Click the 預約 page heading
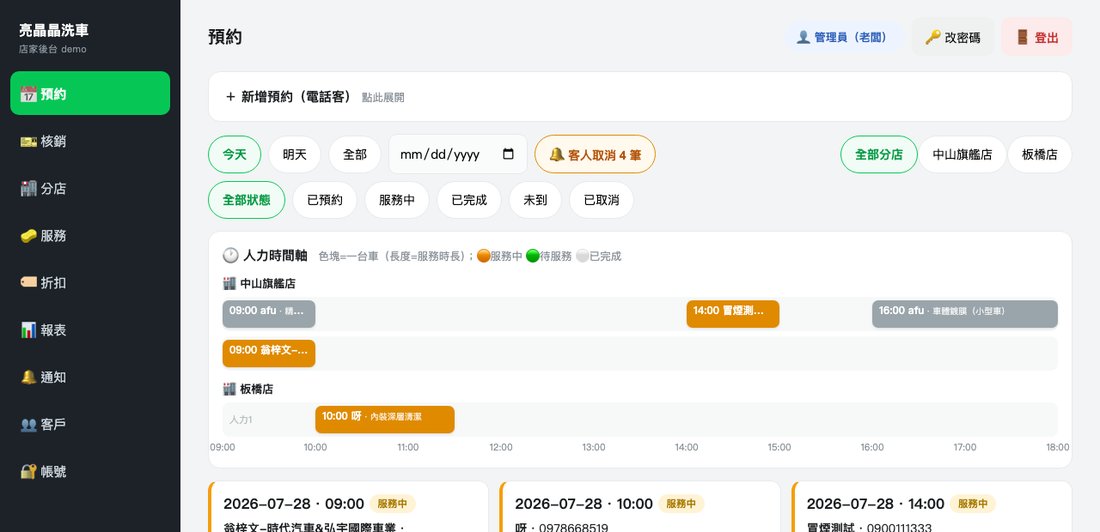This screenshot has width=1100, height=532. [225, 37]
